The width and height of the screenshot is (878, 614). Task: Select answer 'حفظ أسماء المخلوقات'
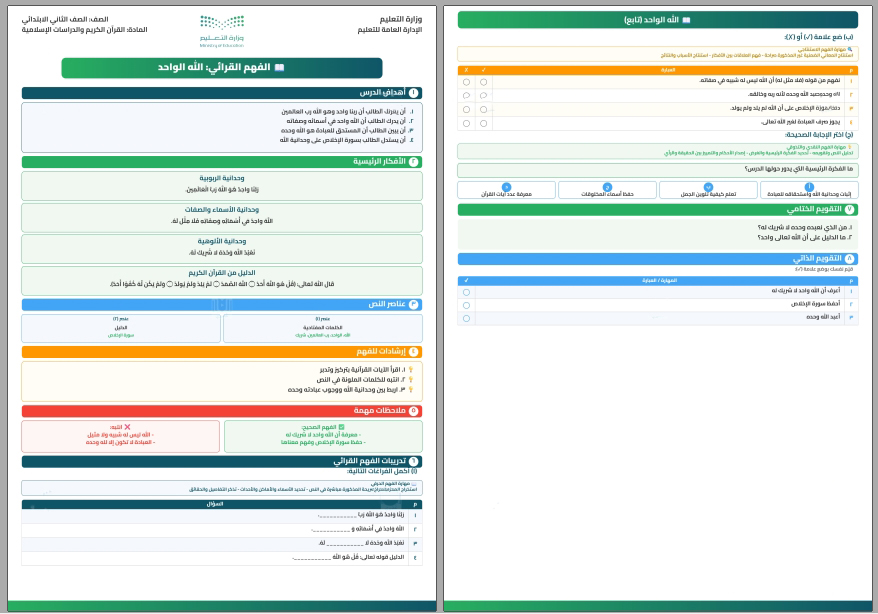(607, 190)
